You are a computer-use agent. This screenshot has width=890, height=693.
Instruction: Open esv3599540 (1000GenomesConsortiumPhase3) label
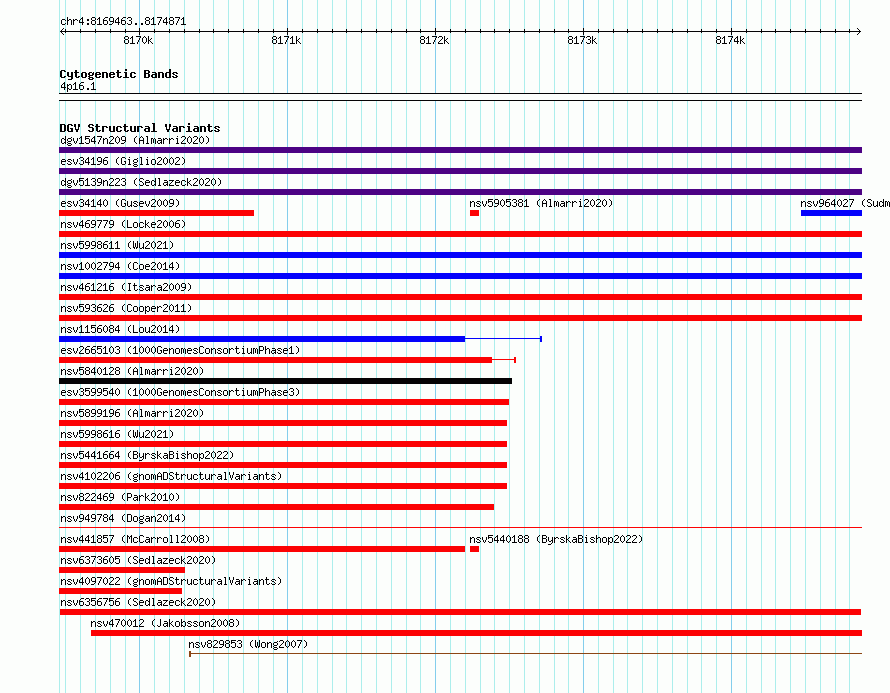(180, 392)
